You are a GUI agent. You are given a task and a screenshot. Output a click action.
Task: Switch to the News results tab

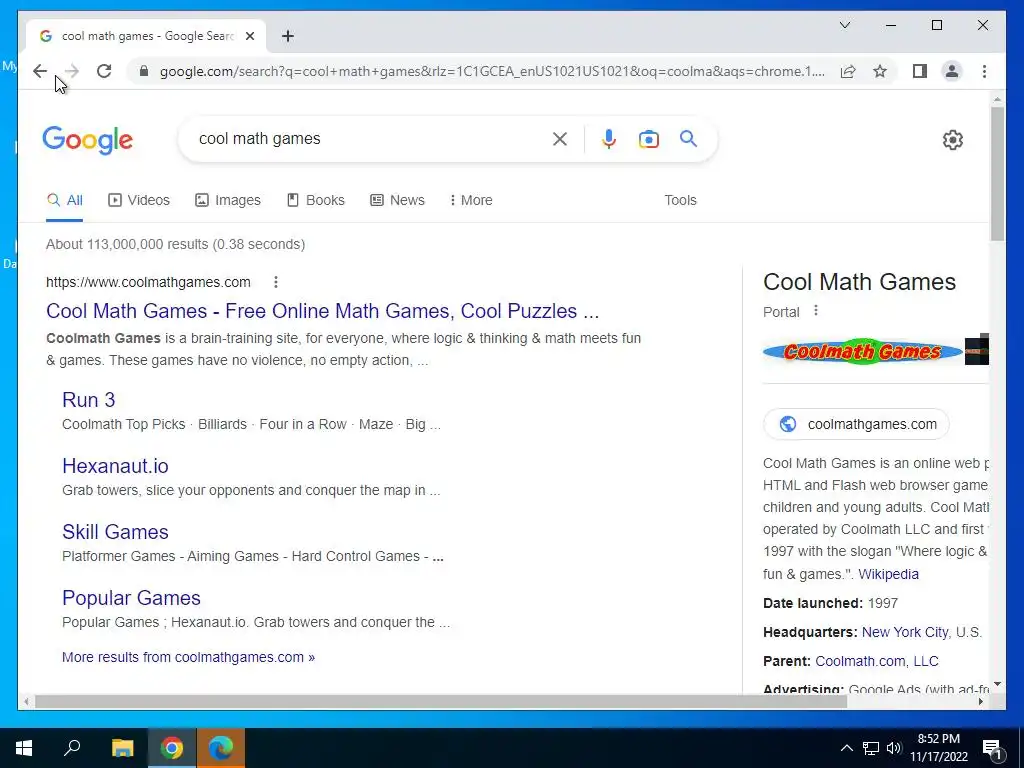(398, 200)
